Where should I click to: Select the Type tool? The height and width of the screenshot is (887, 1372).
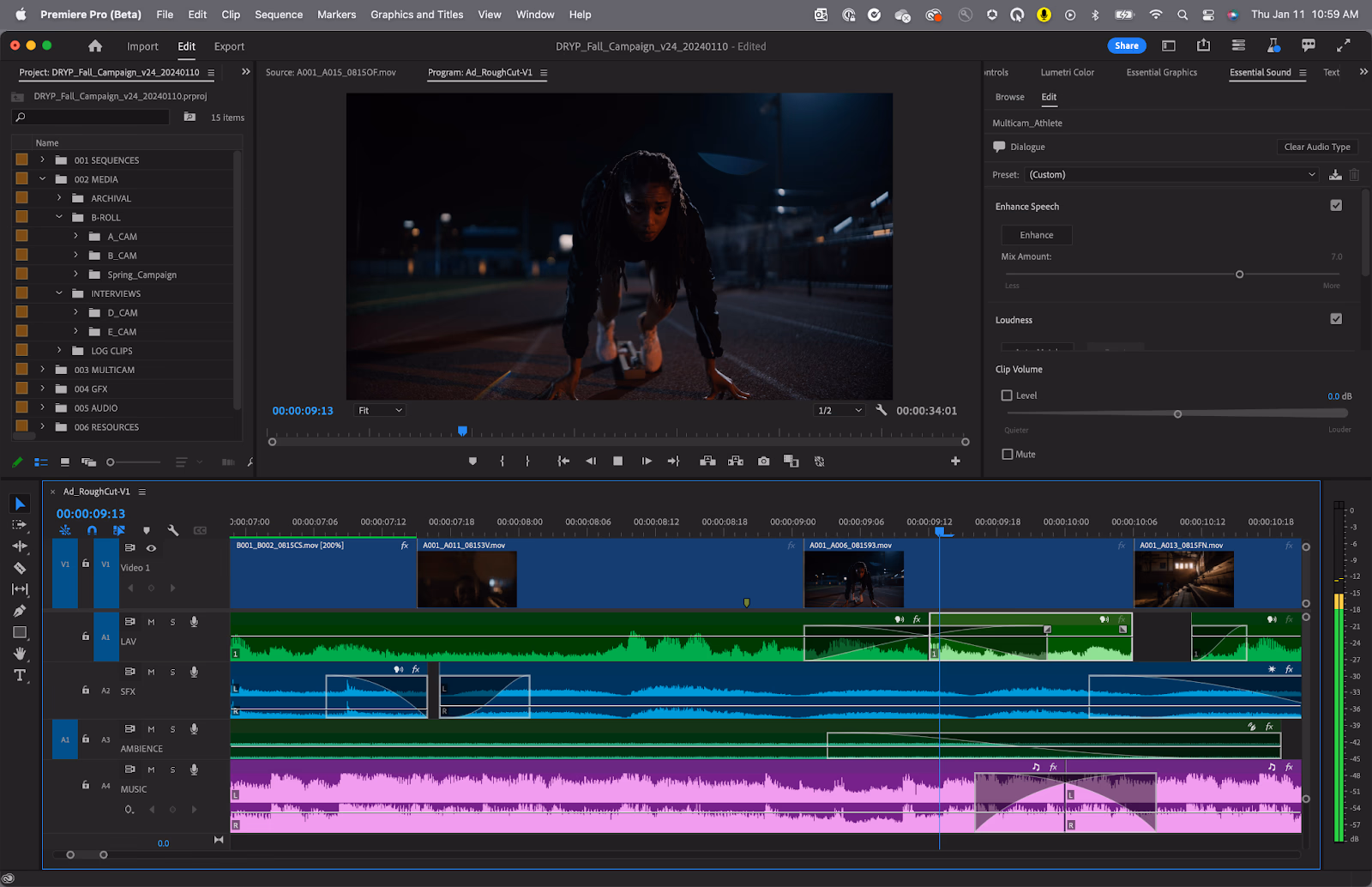tap(20, 675)
